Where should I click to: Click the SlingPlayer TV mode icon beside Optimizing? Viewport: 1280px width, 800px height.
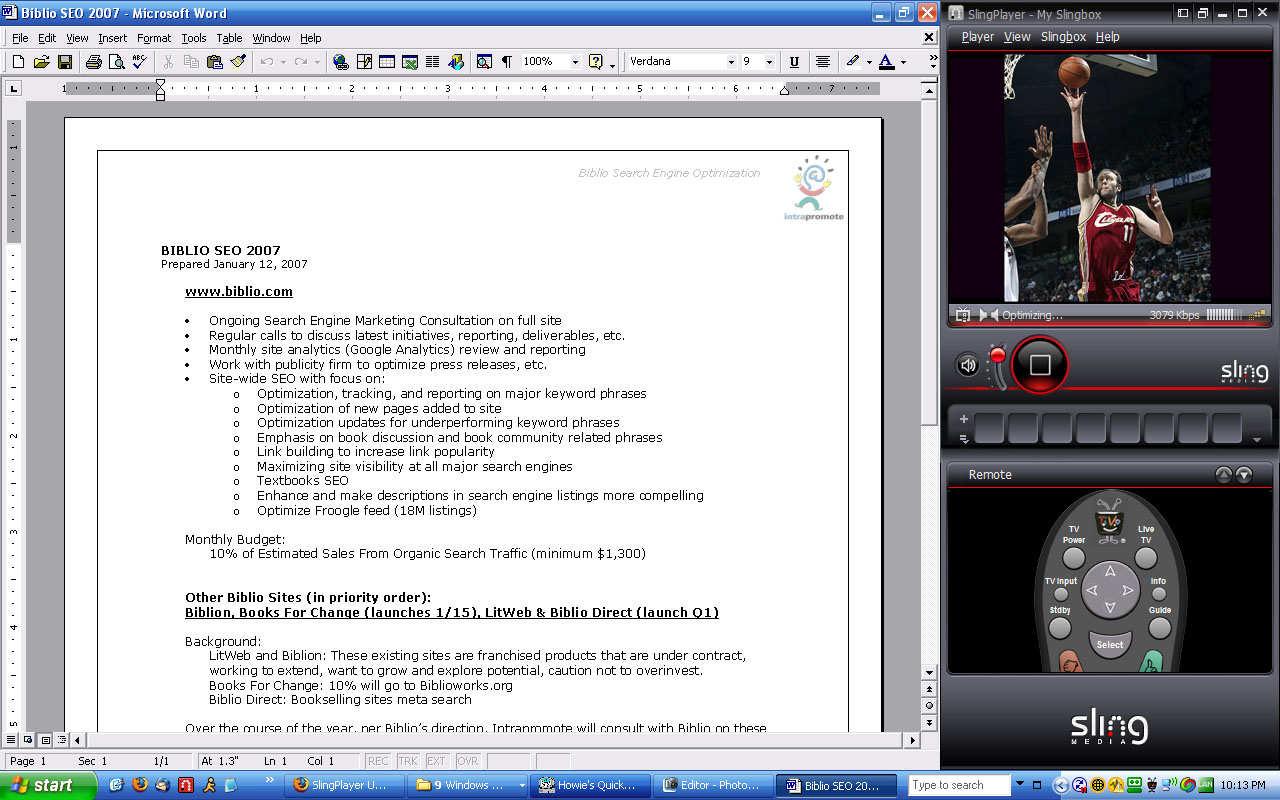[963, 315]
